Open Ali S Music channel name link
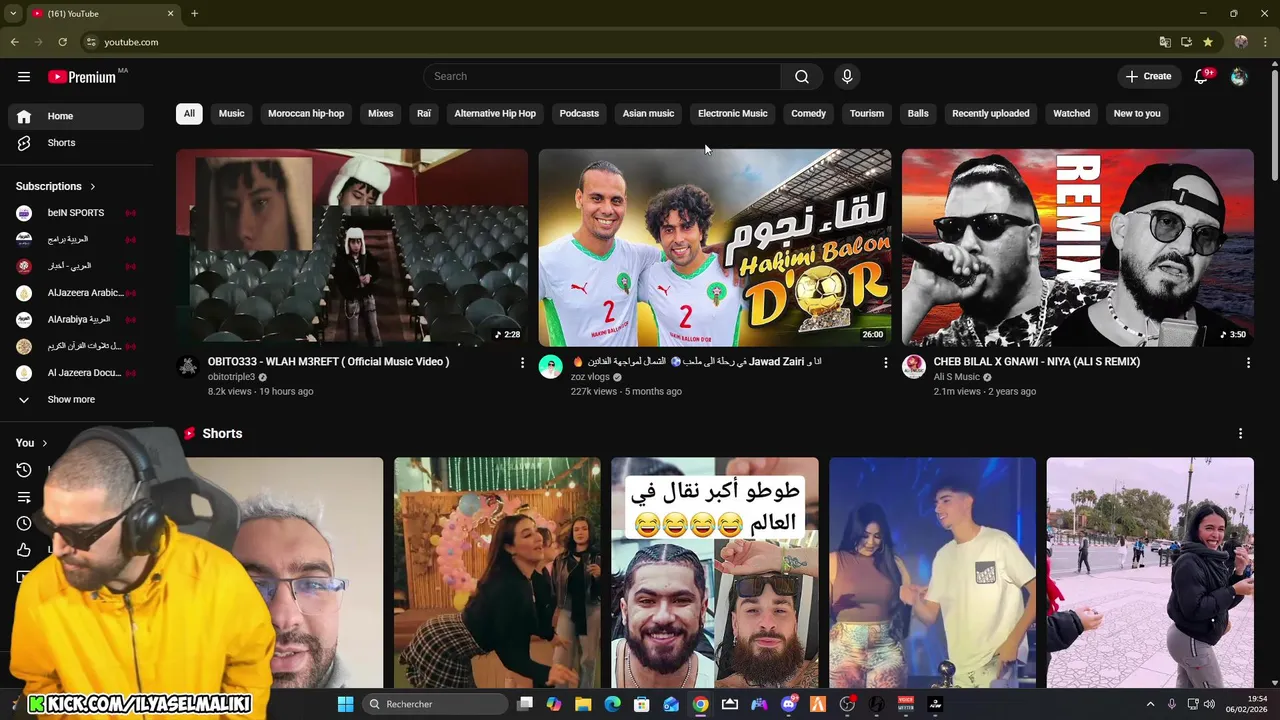 coord(957,377)
